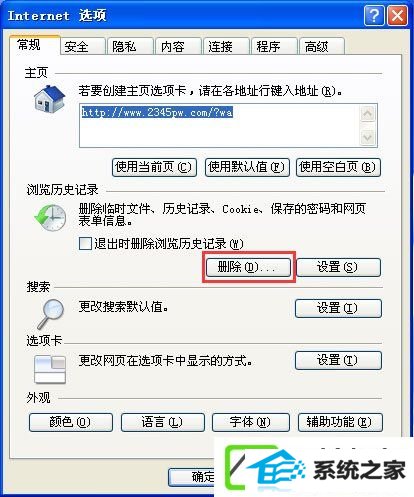The image size is (414, 497).
Task: Click 使用空白页 button
Action: pos(338,167)
